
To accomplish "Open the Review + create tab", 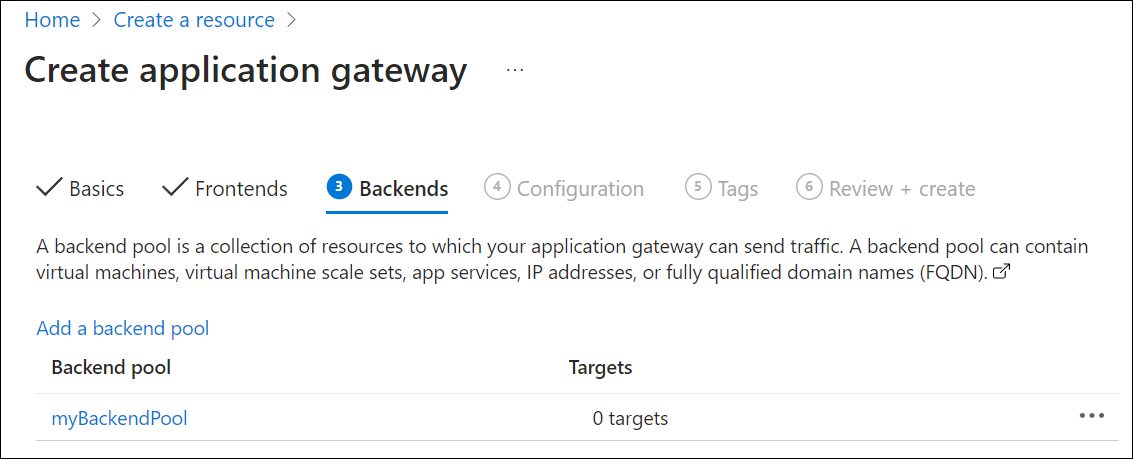I will (x=901, y=189).
